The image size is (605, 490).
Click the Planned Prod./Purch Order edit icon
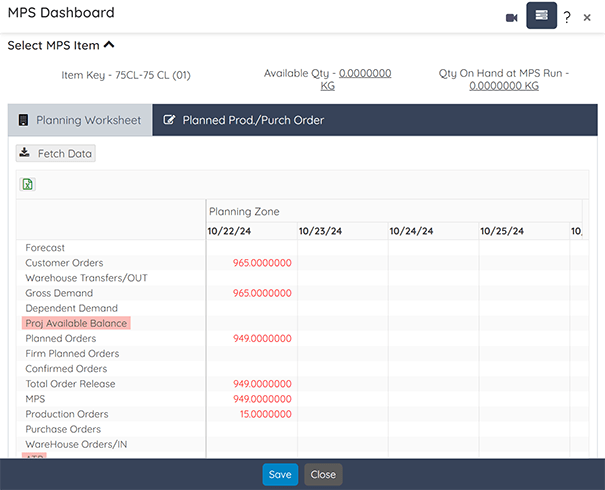click(169, 120)
